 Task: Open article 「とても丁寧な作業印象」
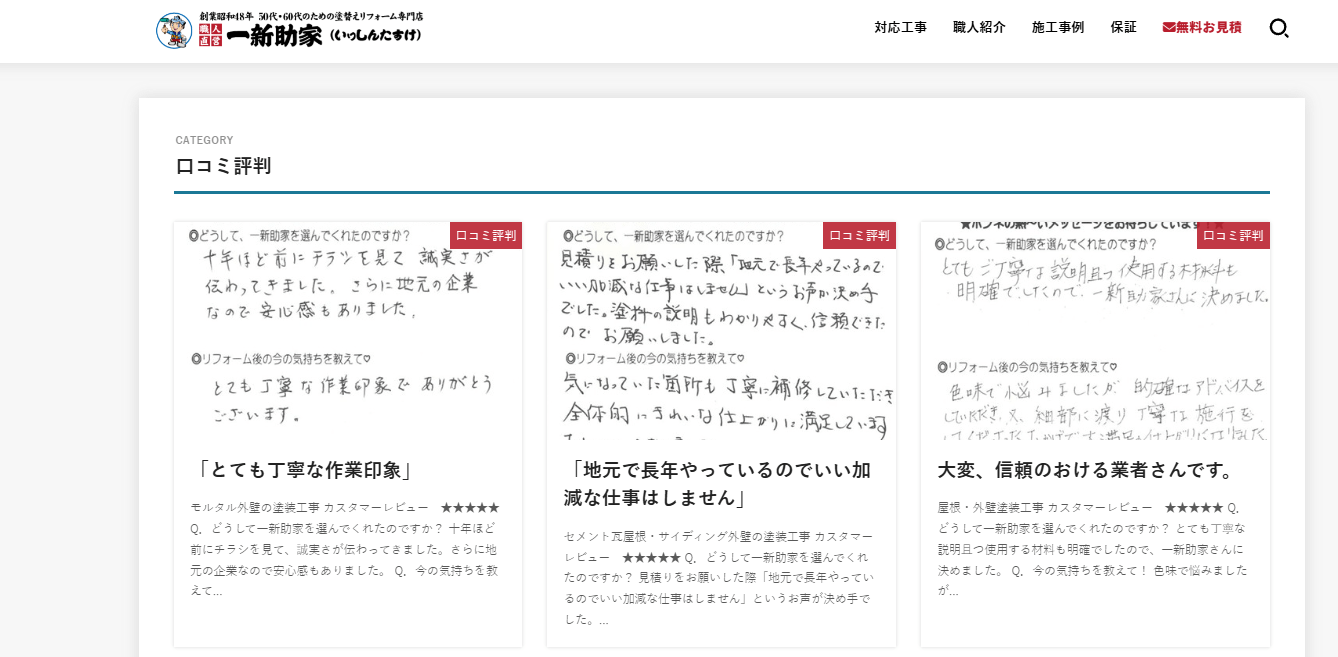click(x=303, y=470)
